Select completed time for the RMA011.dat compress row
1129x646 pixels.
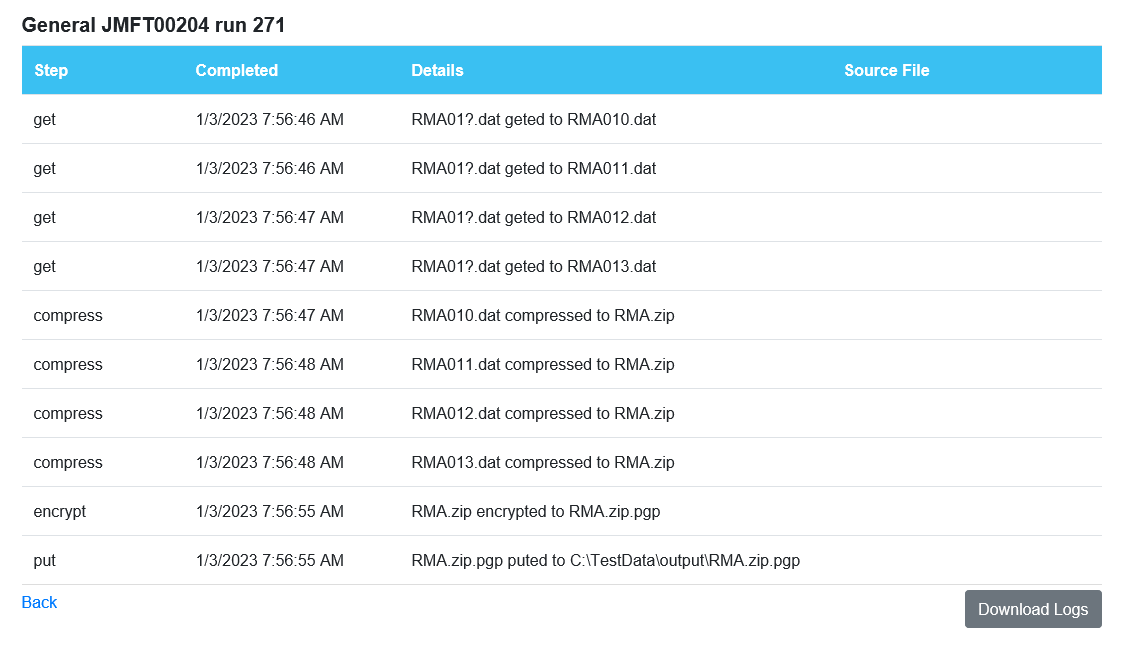[269, 364]
